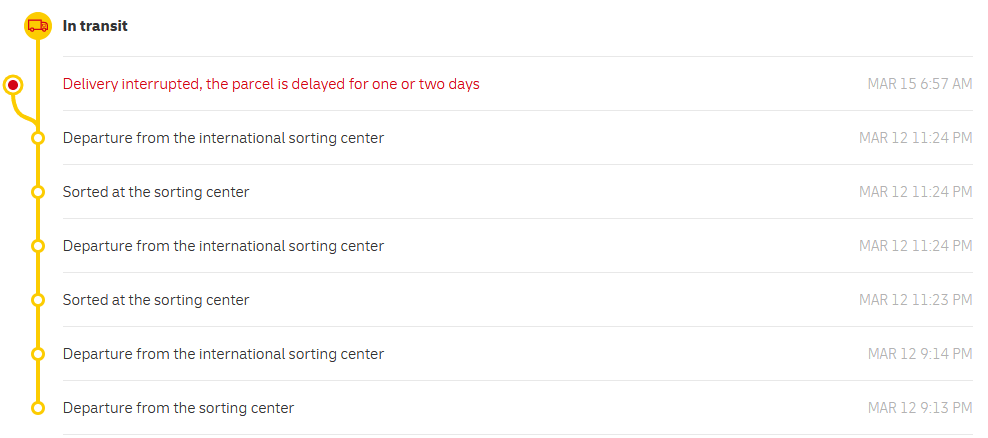Click the red delay alert dot
This screenshot has width=988, height=438.
(13, 85)
